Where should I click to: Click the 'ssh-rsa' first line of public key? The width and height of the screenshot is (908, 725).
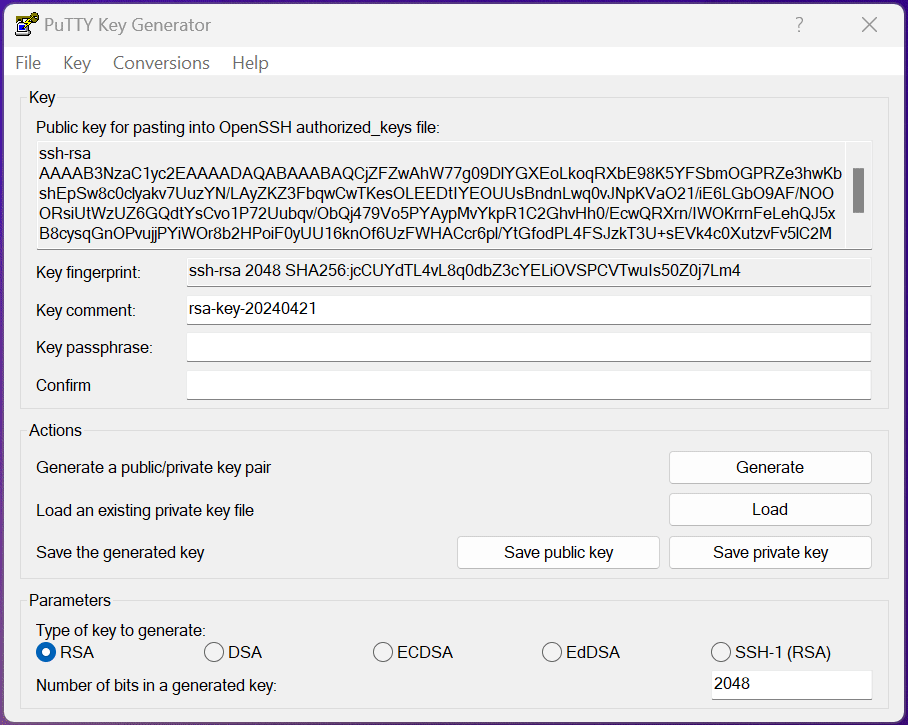pyautogui.click(x=65, y=153)
